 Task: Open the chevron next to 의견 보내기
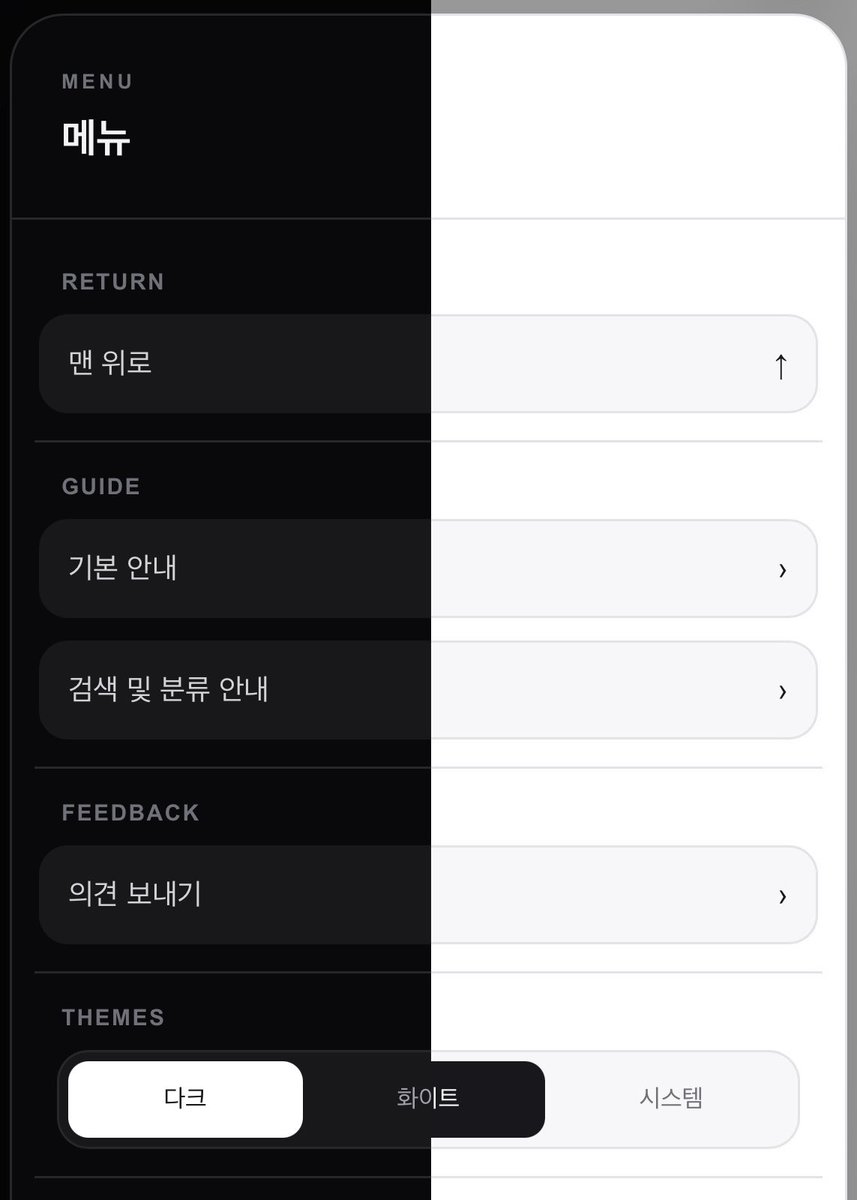[782, 896]
